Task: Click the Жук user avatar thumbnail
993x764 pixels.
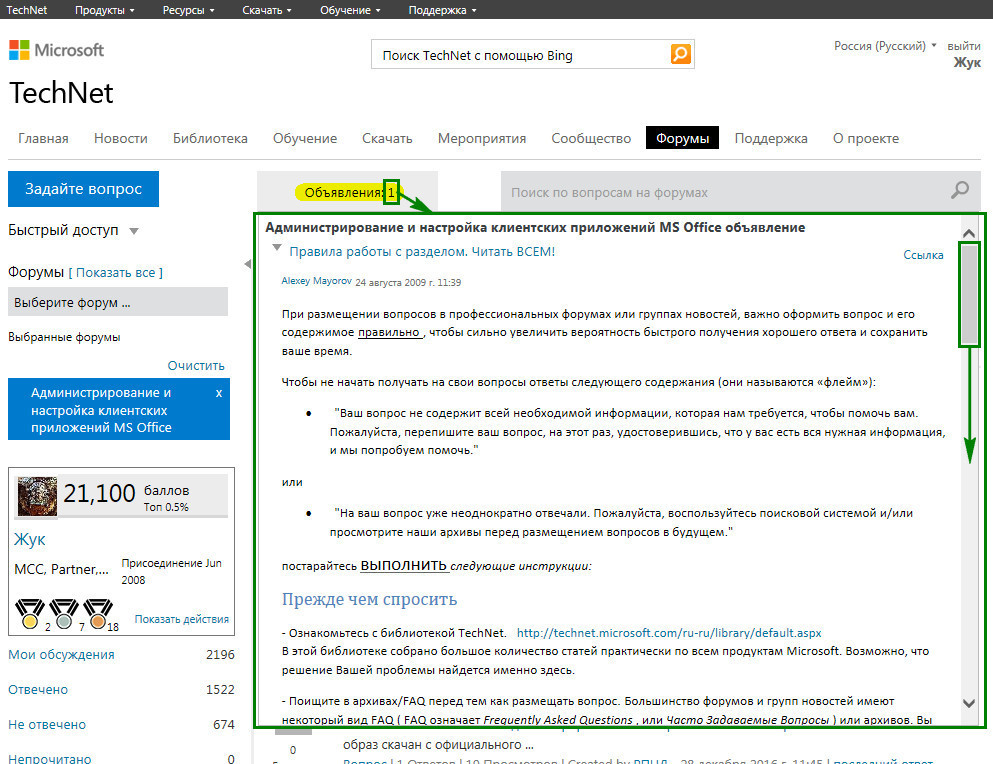Action: (37, 496)
